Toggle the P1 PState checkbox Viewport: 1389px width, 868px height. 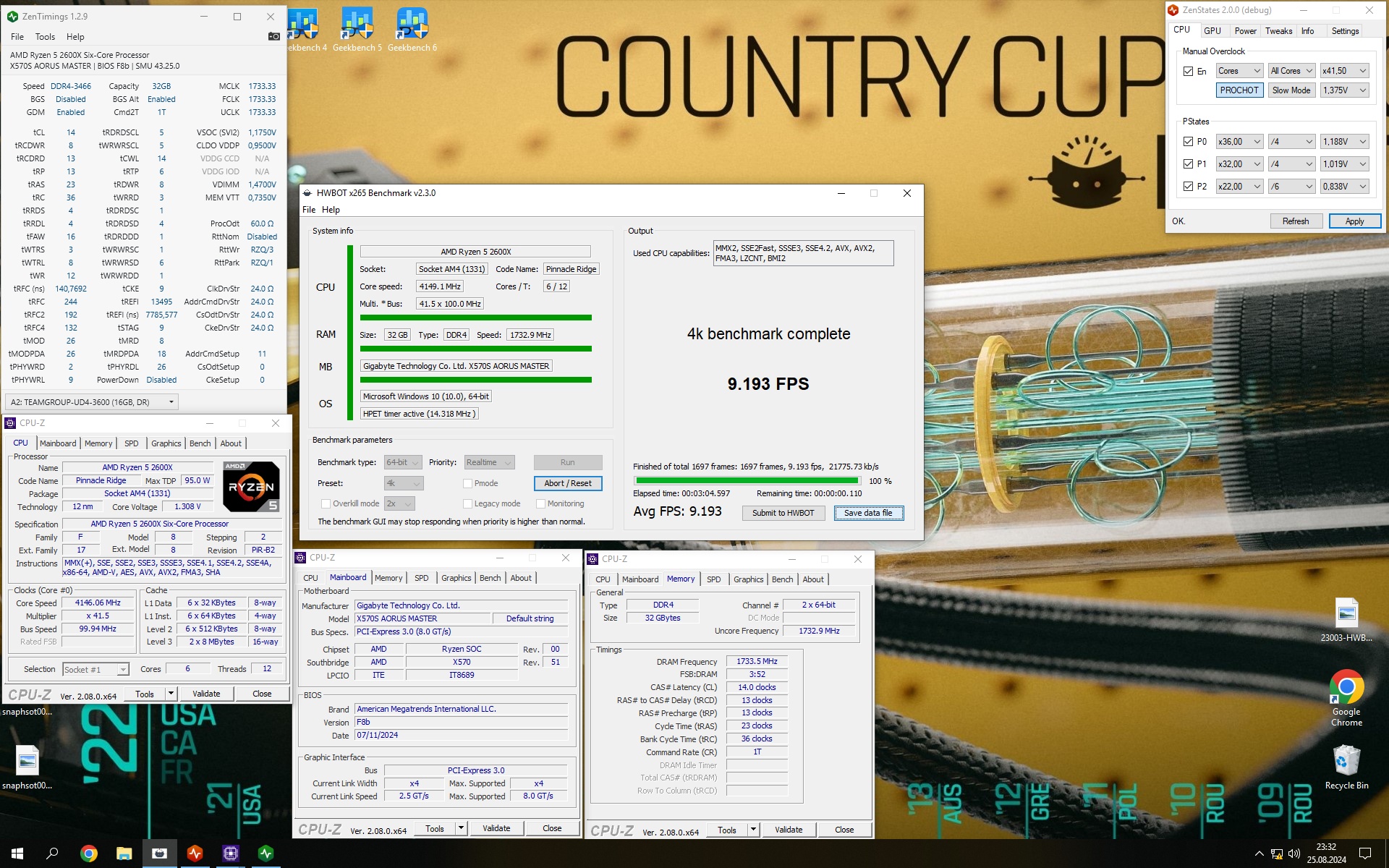[1188, 164]
